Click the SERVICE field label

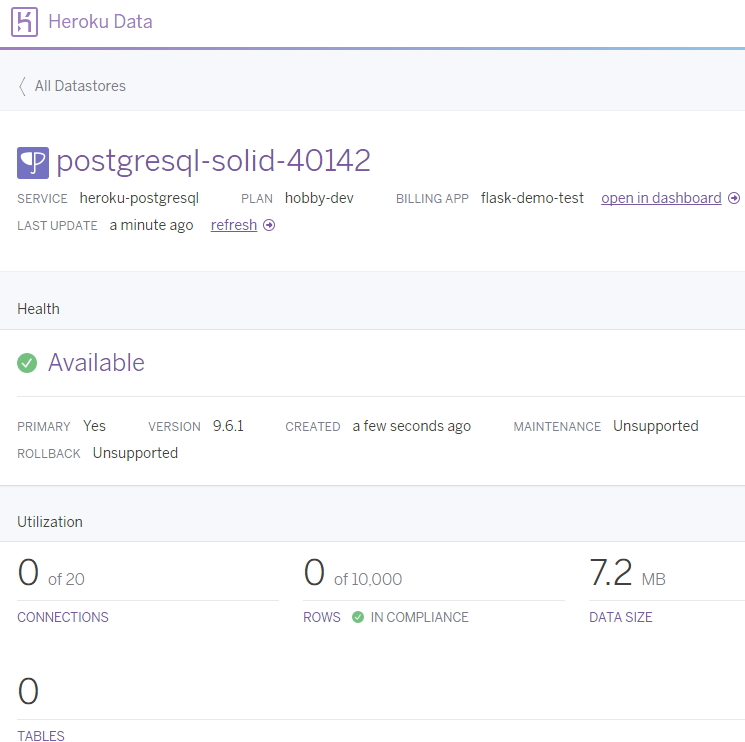pos(42,199)
